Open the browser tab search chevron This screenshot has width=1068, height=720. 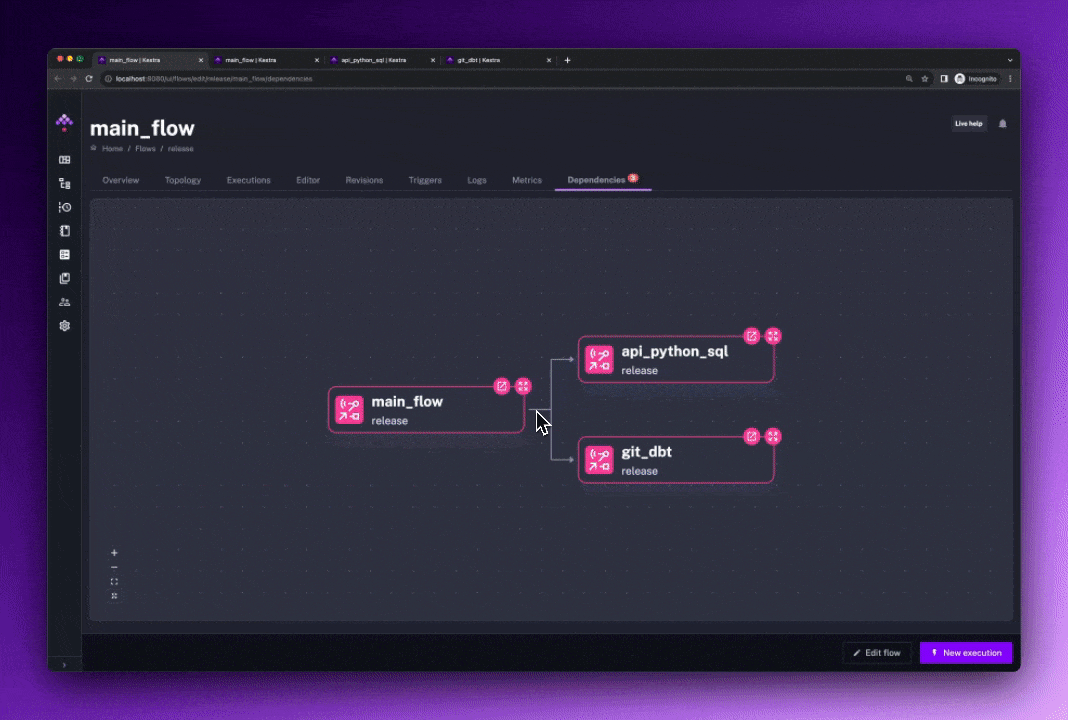(1009, 60)
